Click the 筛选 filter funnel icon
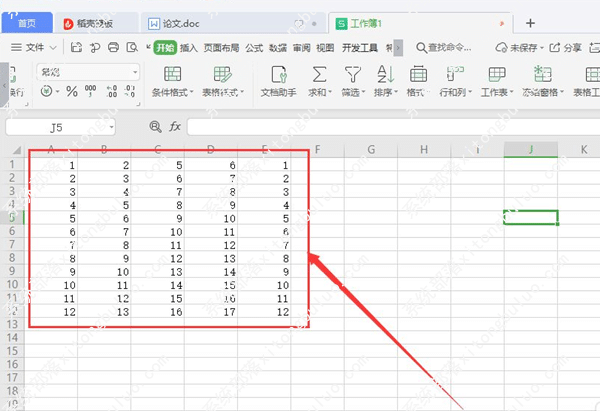Screen dimensions: 600x411 click(x=352, y=74)
